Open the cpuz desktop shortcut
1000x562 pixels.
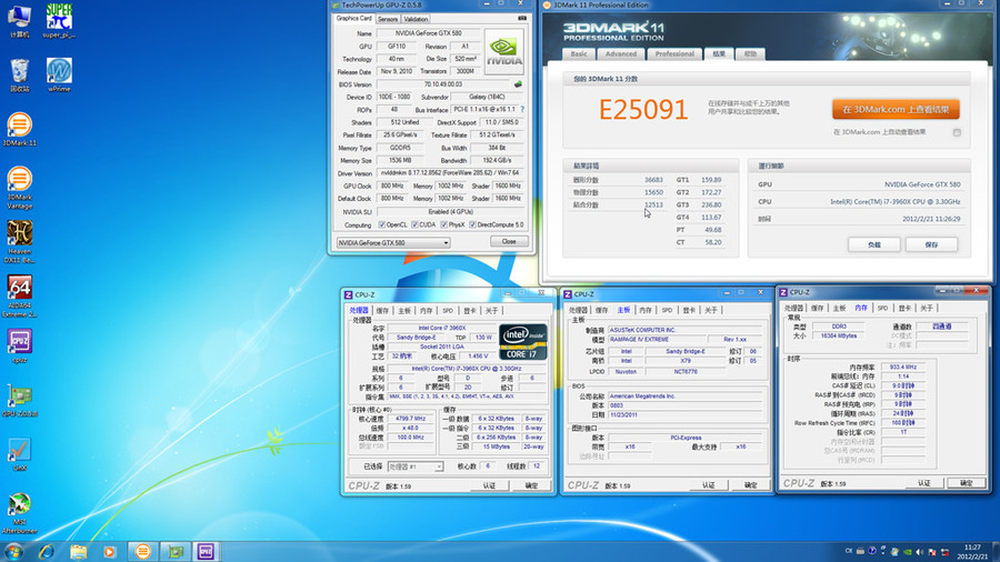point(19,346)
